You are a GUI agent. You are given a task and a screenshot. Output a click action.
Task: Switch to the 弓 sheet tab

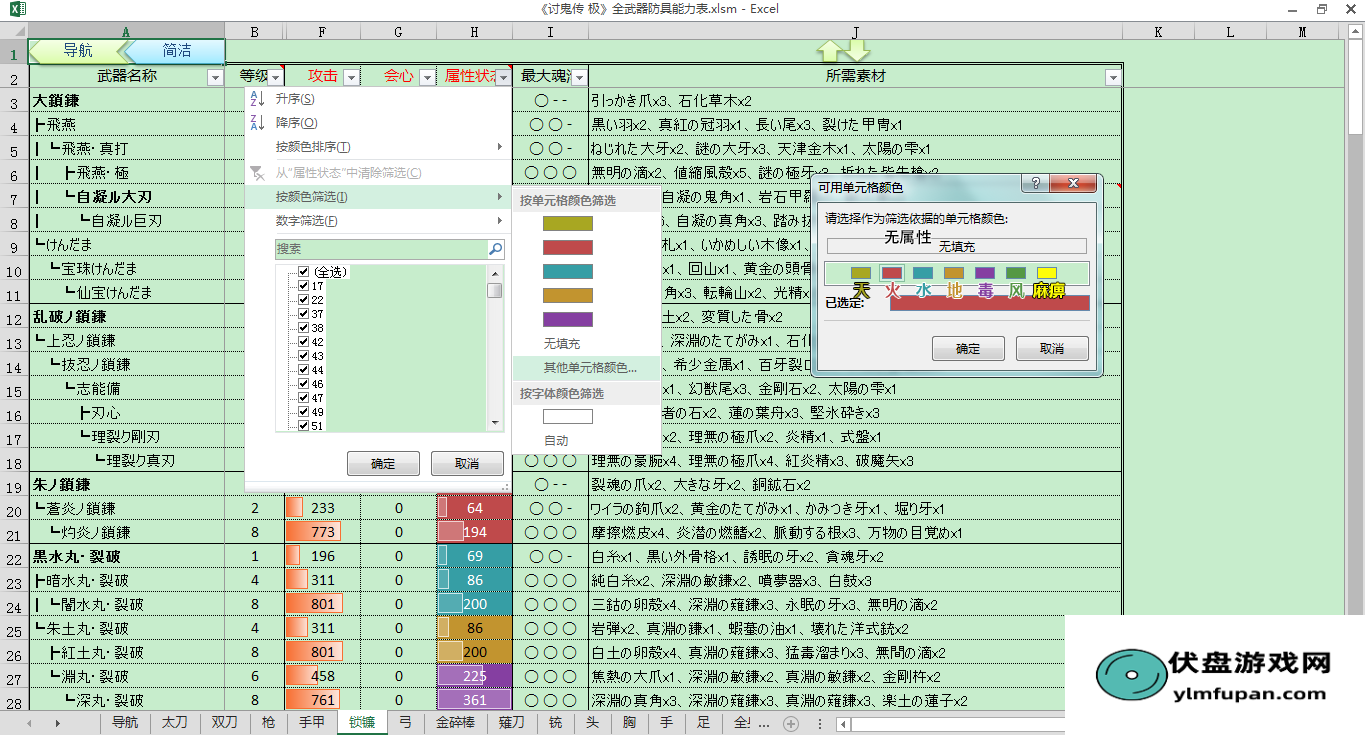(x=405, y=722)
